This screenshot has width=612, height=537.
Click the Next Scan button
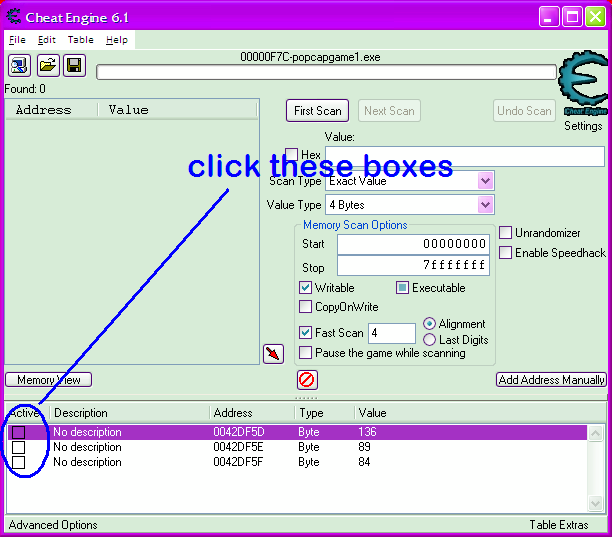click(x=389, y=111)
